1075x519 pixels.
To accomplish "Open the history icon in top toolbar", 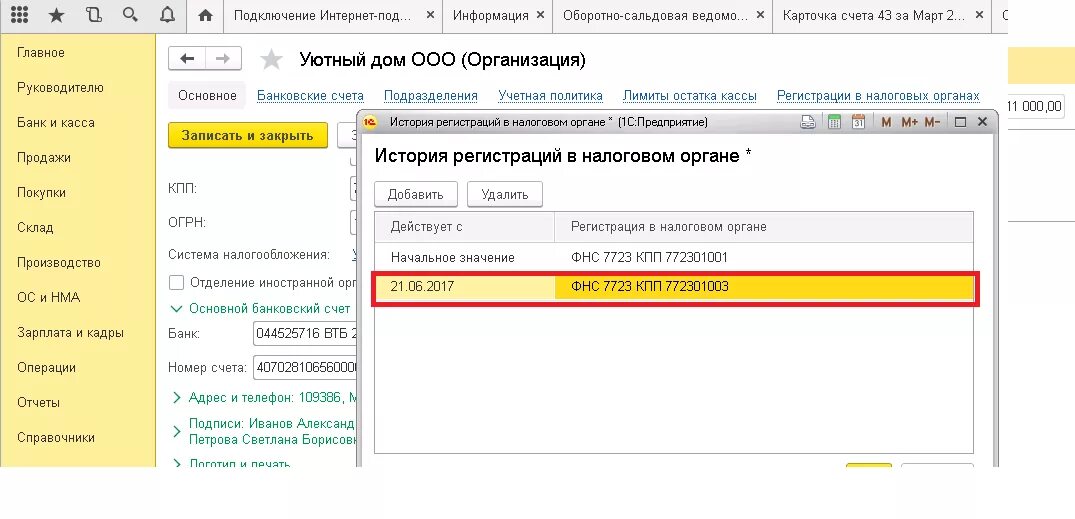I will coord(93,15).
